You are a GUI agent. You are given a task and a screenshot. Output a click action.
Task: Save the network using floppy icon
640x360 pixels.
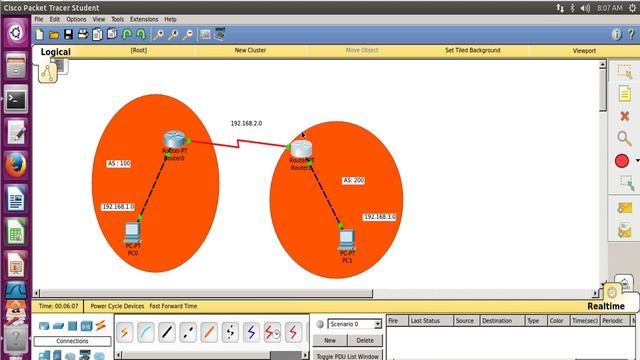click(x=68, y=35)
